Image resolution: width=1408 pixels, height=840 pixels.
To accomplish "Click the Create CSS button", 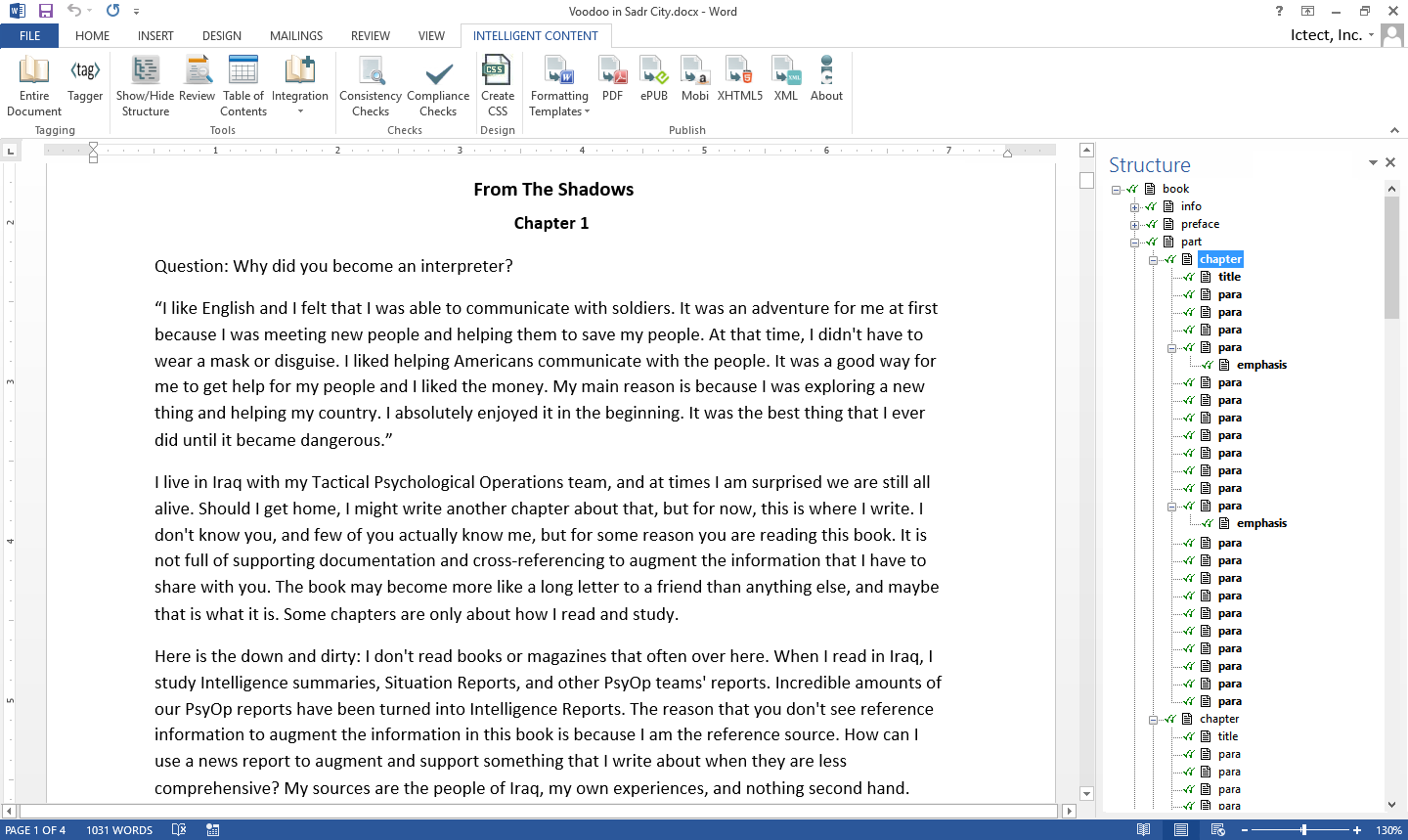I will [x=498, y=86].
